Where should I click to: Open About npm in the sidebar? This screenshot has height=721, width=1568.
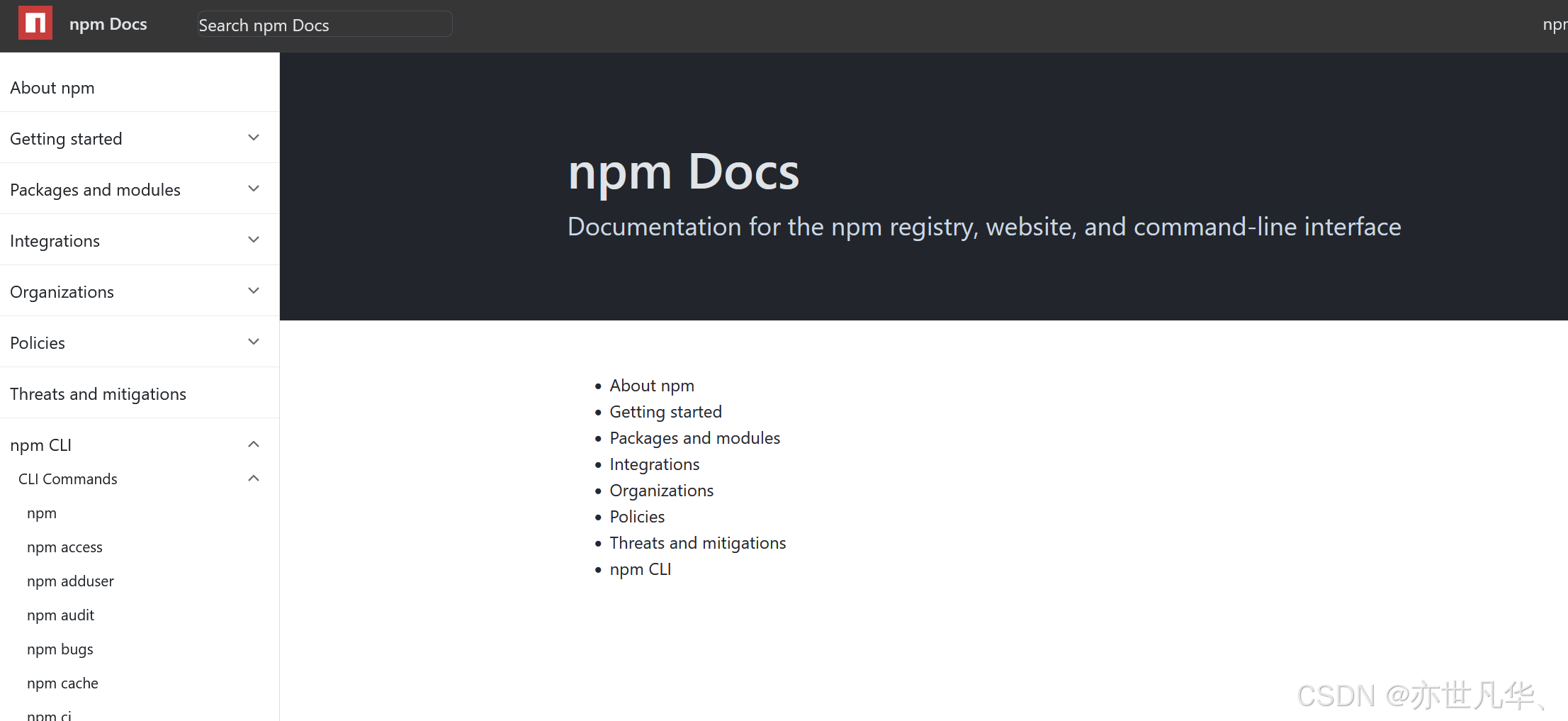pyautogui.click(x=52, y=88)
